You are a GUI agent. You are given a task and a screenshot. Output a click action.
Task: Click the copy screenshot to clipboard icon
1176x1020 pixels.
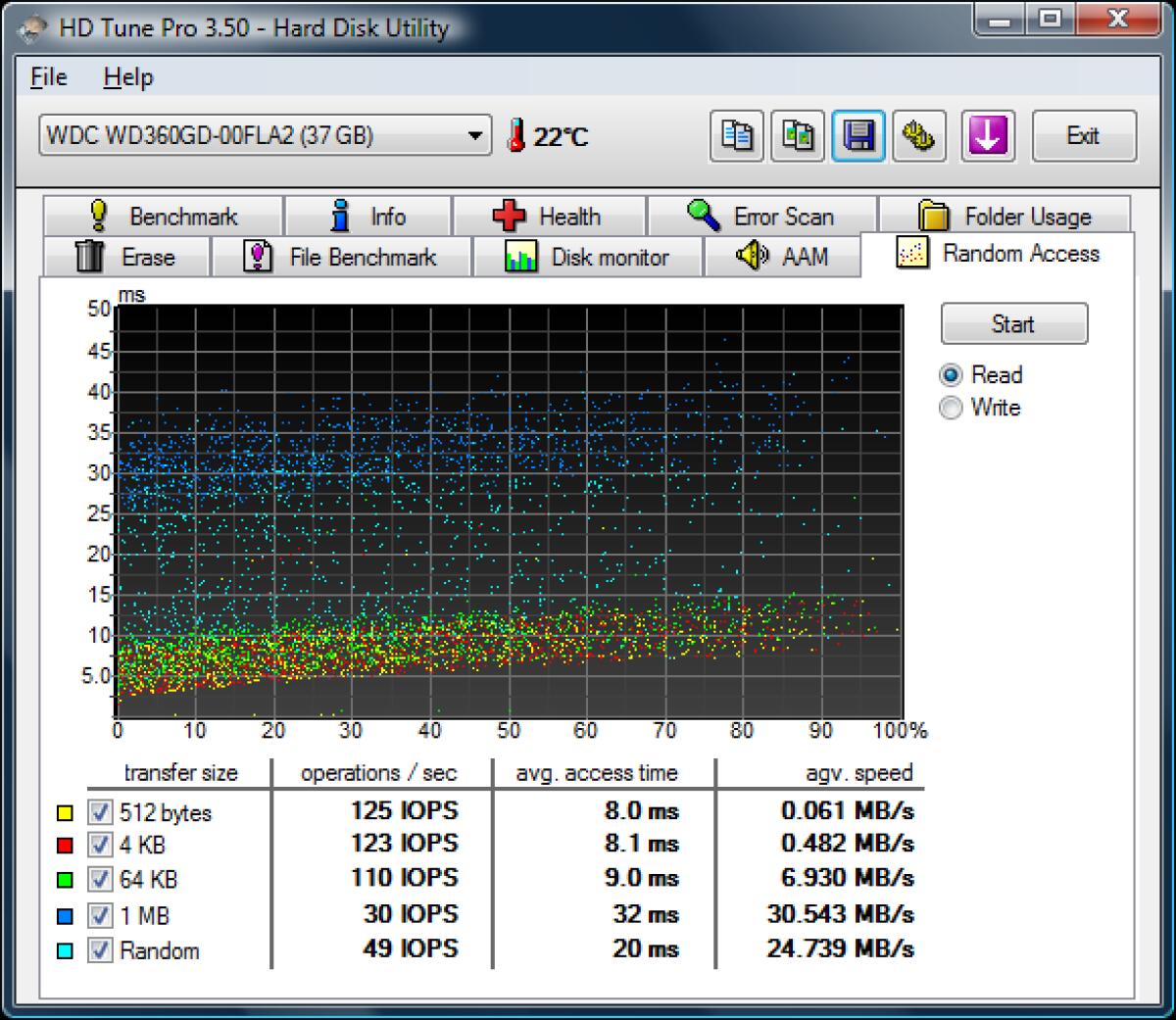(735, 136)
